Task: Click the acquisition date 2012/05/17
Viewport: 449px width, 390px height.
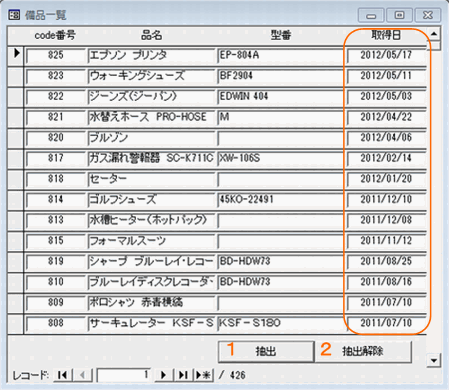Action: click(386, 55)
